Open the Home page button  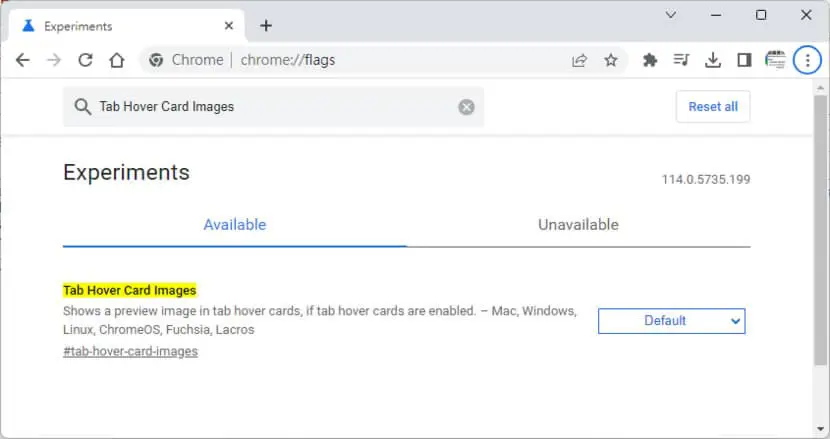pos(116,60)
